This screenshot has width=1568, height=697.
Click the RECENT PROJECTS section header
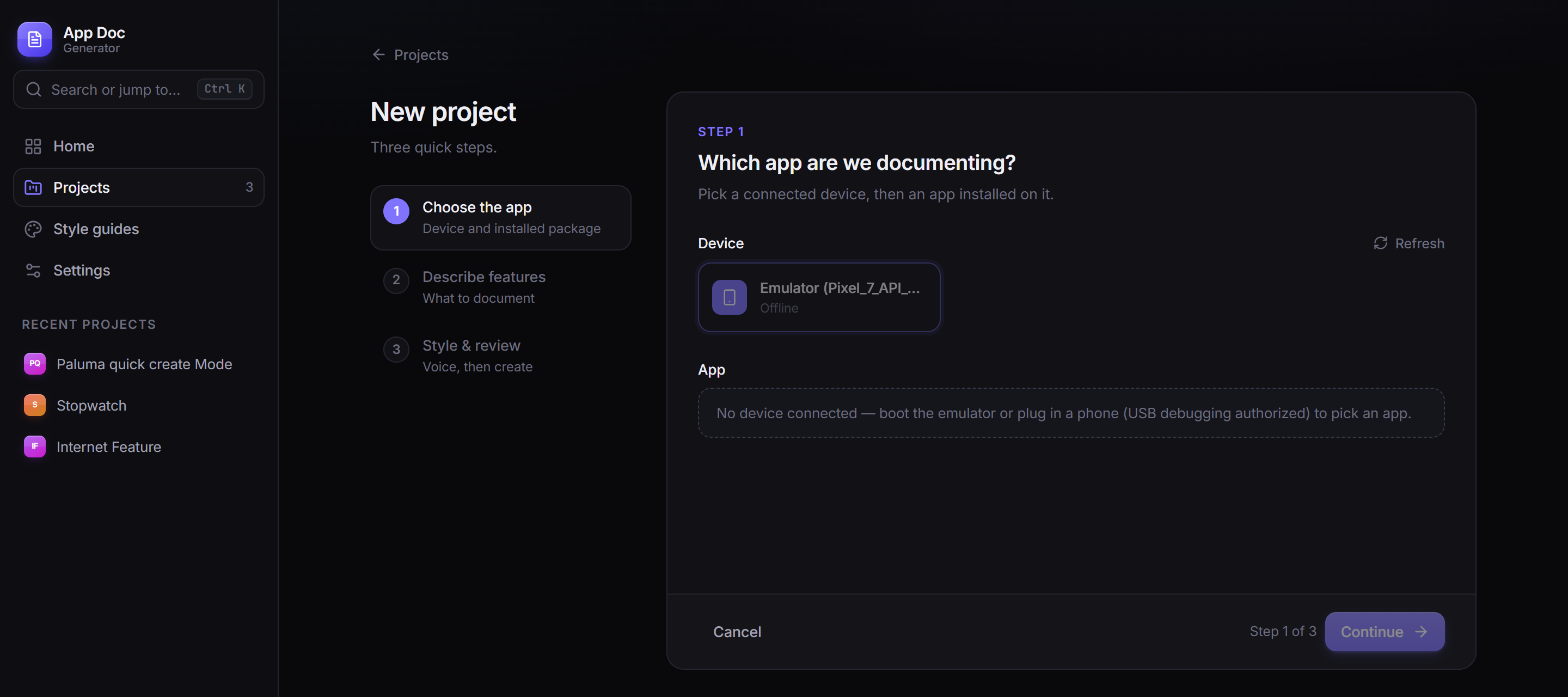[89, 325]
